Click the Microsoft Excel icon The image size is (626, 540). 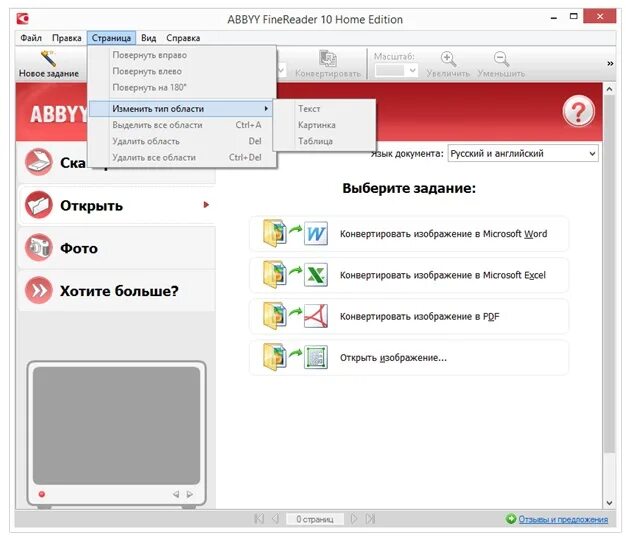(316, 275)
